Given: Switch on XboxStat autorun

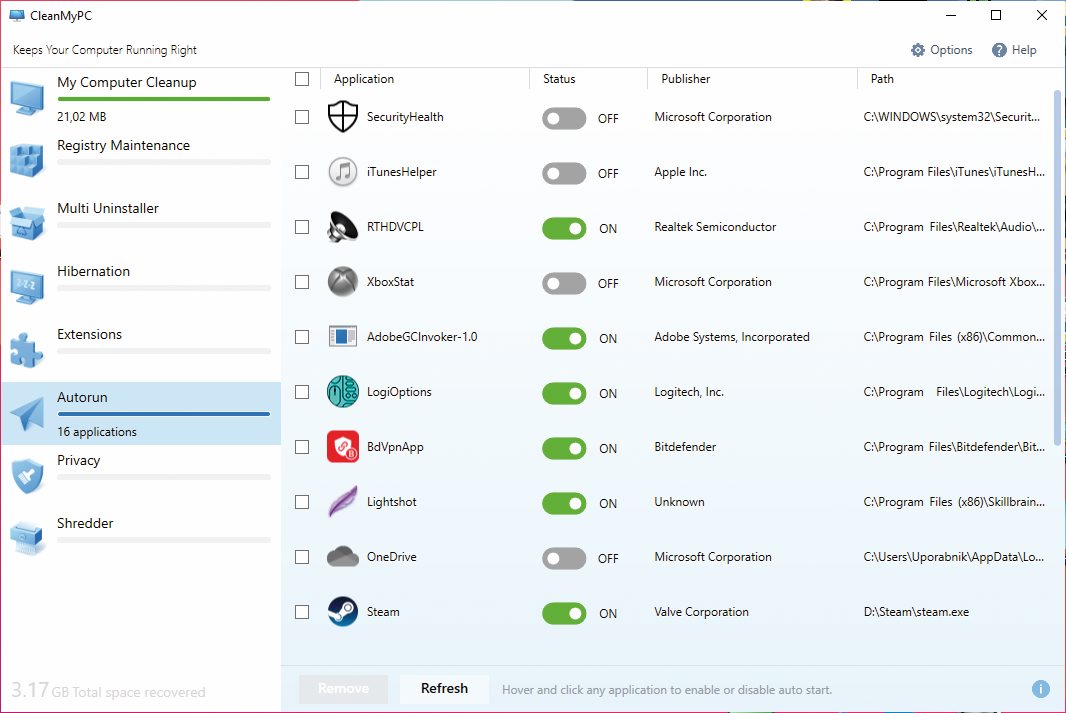Looking at the screenshot, I should 564,283.
